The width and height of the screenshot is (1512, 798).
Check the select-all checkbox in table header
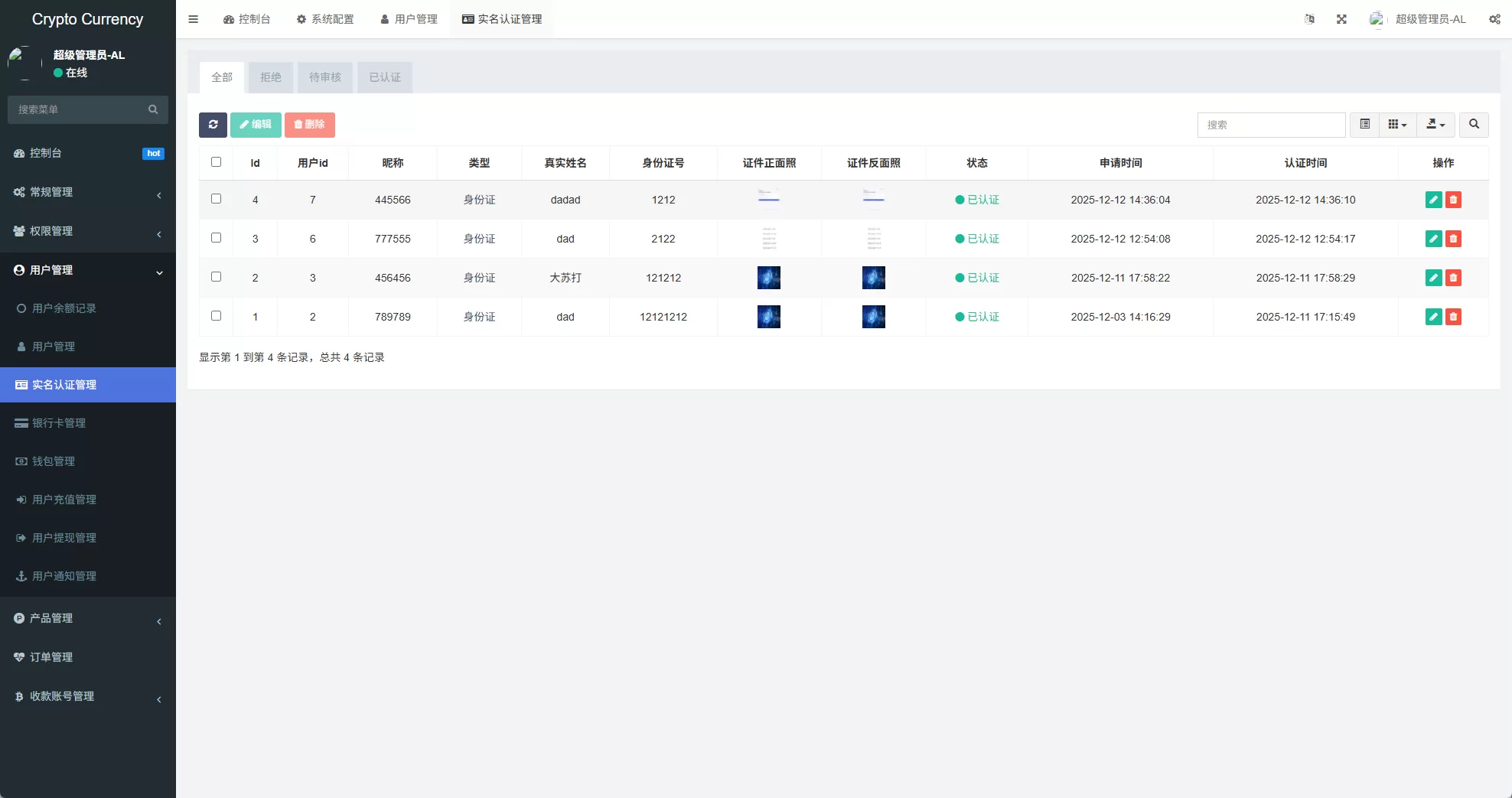(x=217, y=162)
